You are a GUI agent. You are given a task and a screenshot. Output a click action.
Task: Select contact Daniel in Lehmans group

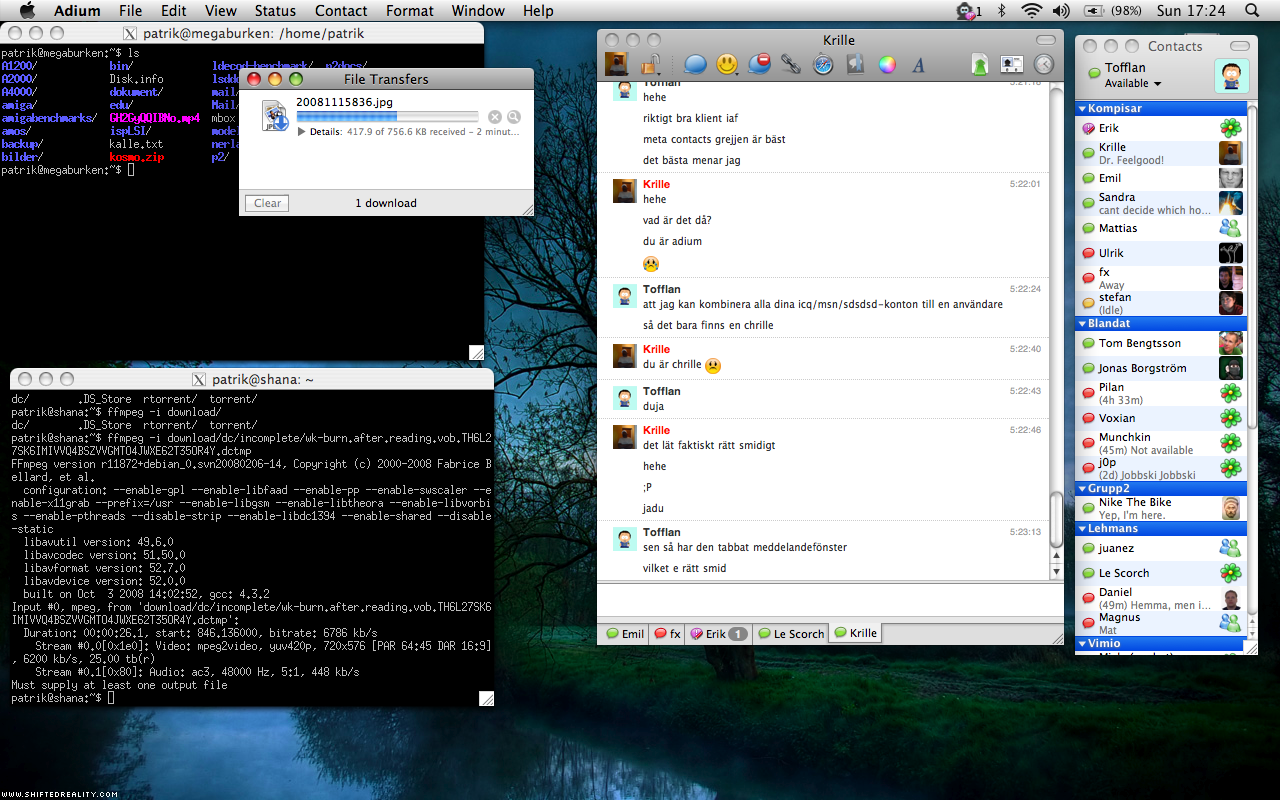1161,598
